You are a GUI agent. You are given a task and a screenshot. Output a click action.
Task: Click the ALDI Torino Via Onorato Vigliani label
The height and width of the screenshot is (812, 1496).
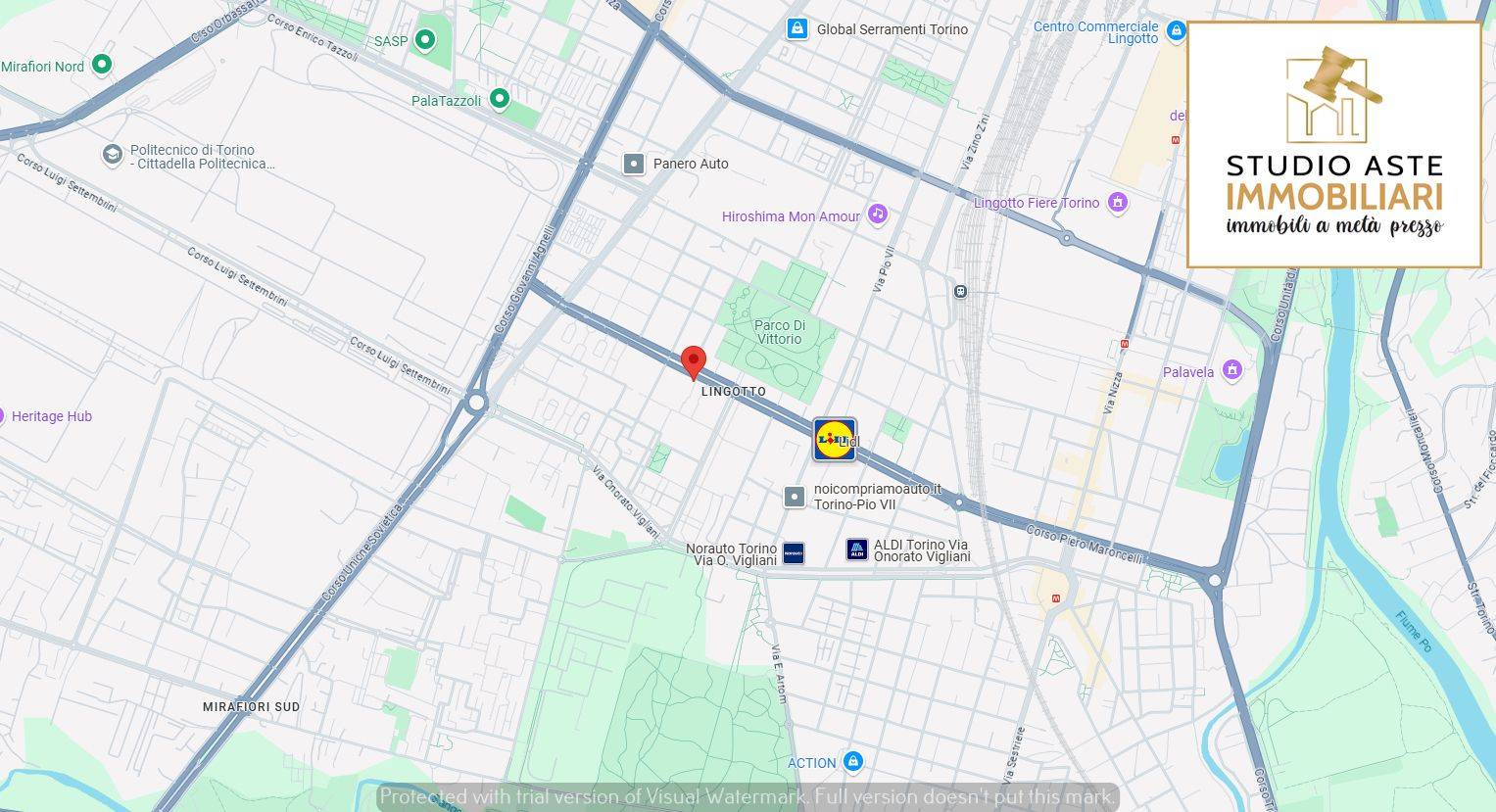coord(922,550)
